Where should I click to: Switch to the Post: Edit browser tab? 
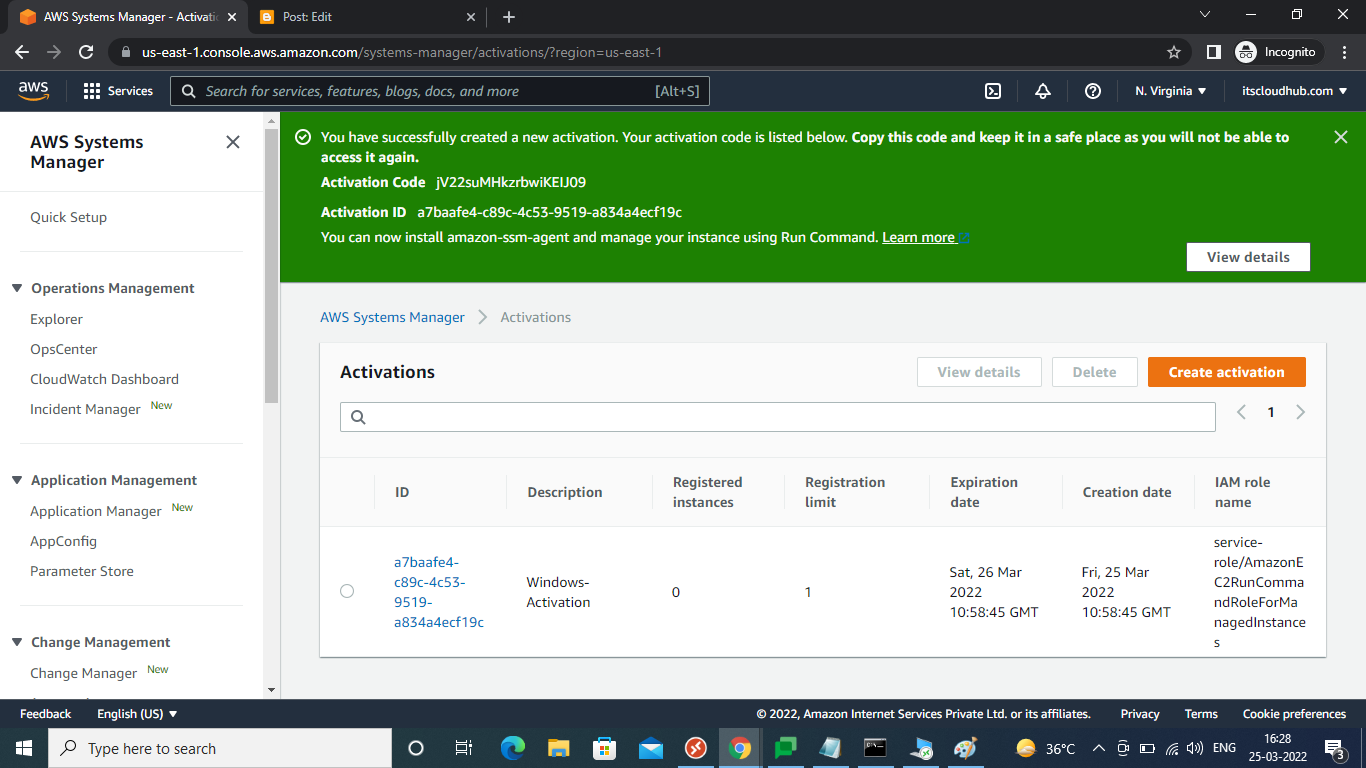[x=366, y=17]
